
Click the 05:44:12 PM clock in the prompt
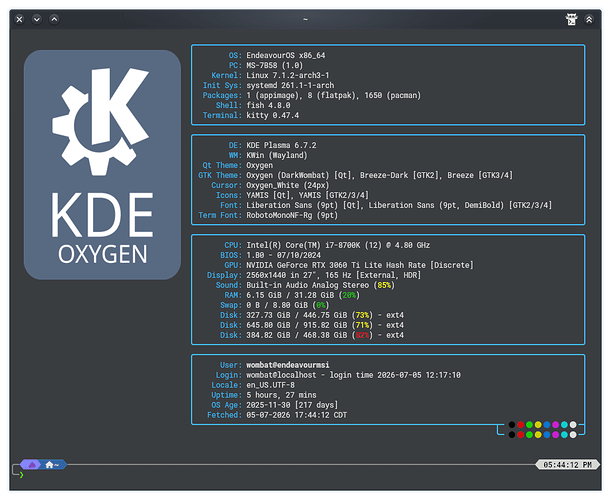tap(567, 465)
